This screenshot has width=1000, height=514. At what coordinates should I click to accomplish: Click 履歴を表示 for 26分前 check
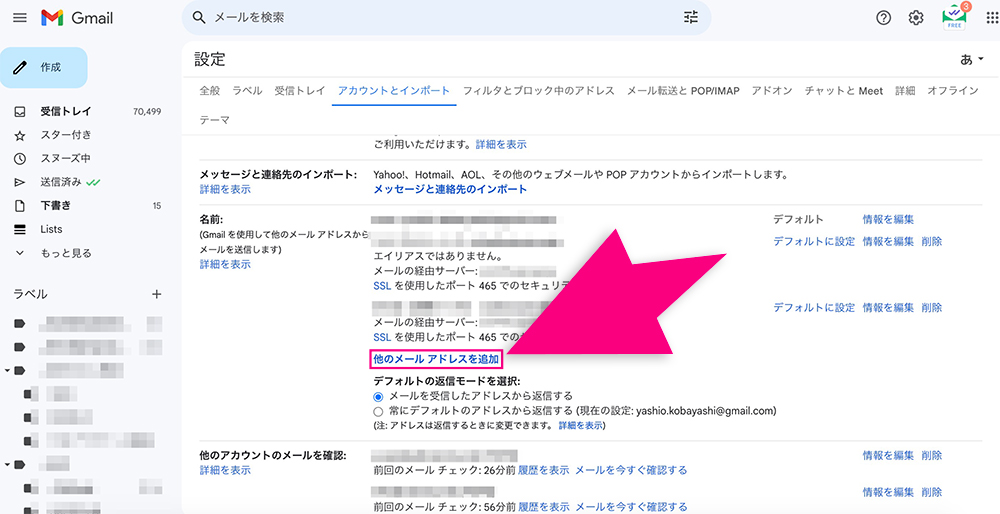click(x=544, y=470)
